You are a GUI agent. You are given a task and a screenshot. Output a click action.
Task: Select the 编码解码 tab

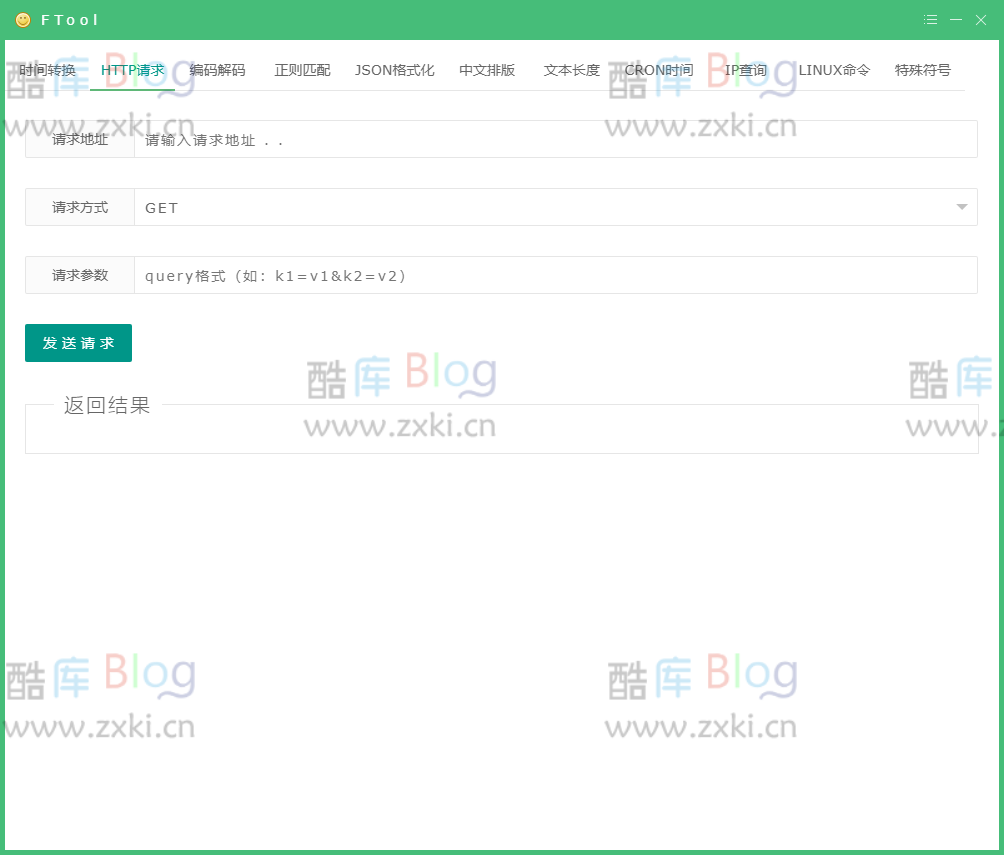(x=218, y=70)
